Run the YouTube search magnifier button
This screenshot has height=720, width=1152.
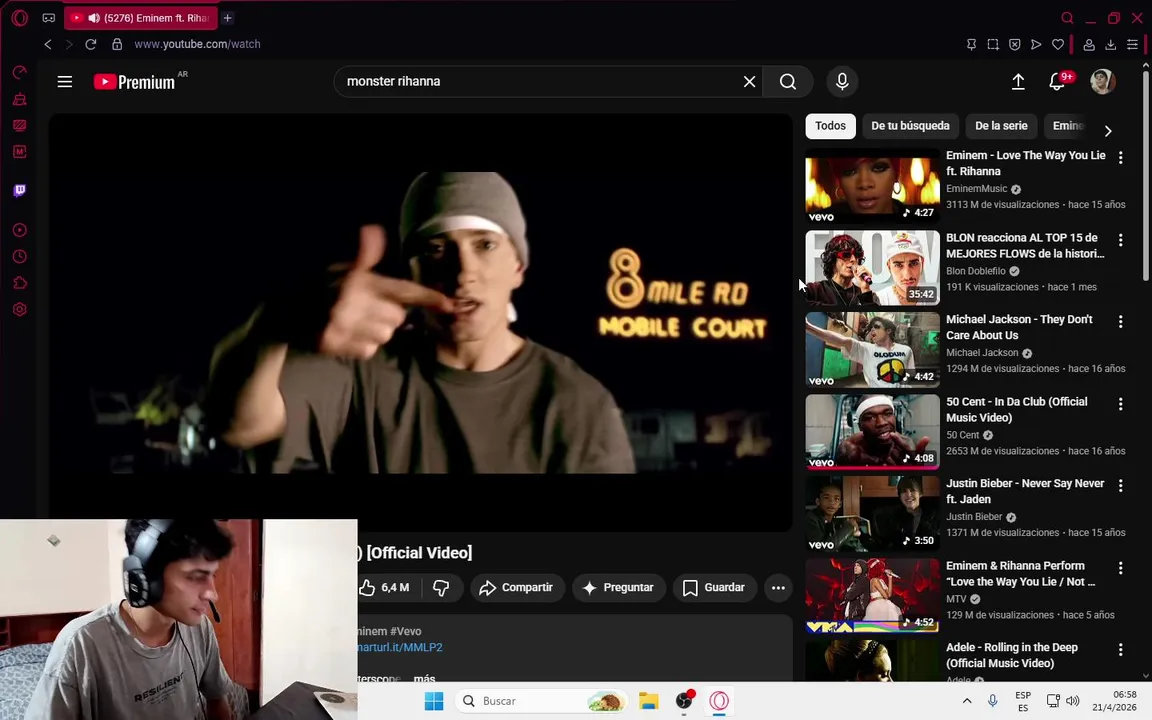click(788, 82)
